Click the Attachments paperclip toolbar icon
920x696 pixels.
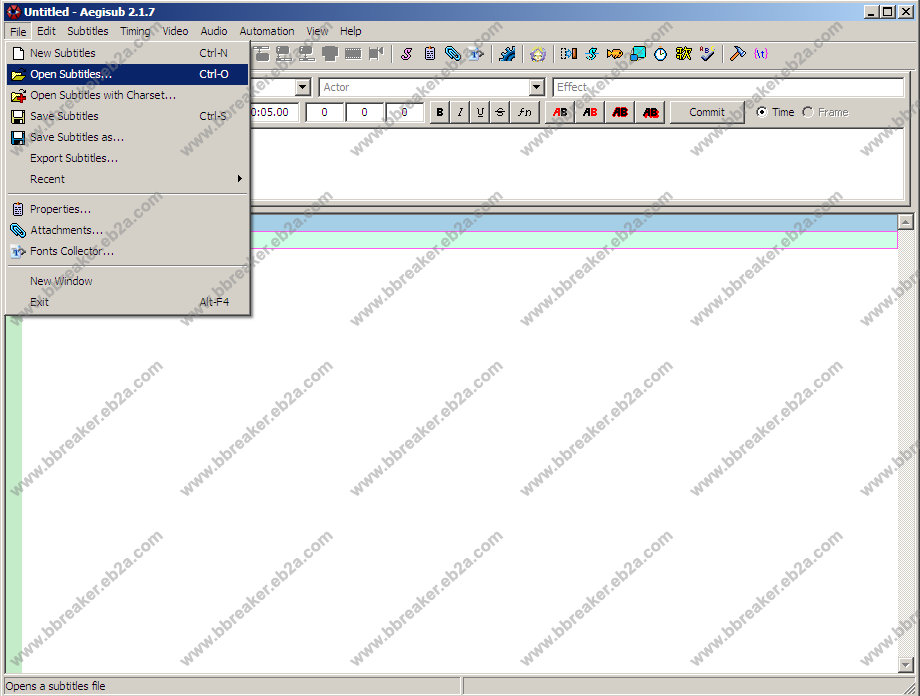point(452,54)
